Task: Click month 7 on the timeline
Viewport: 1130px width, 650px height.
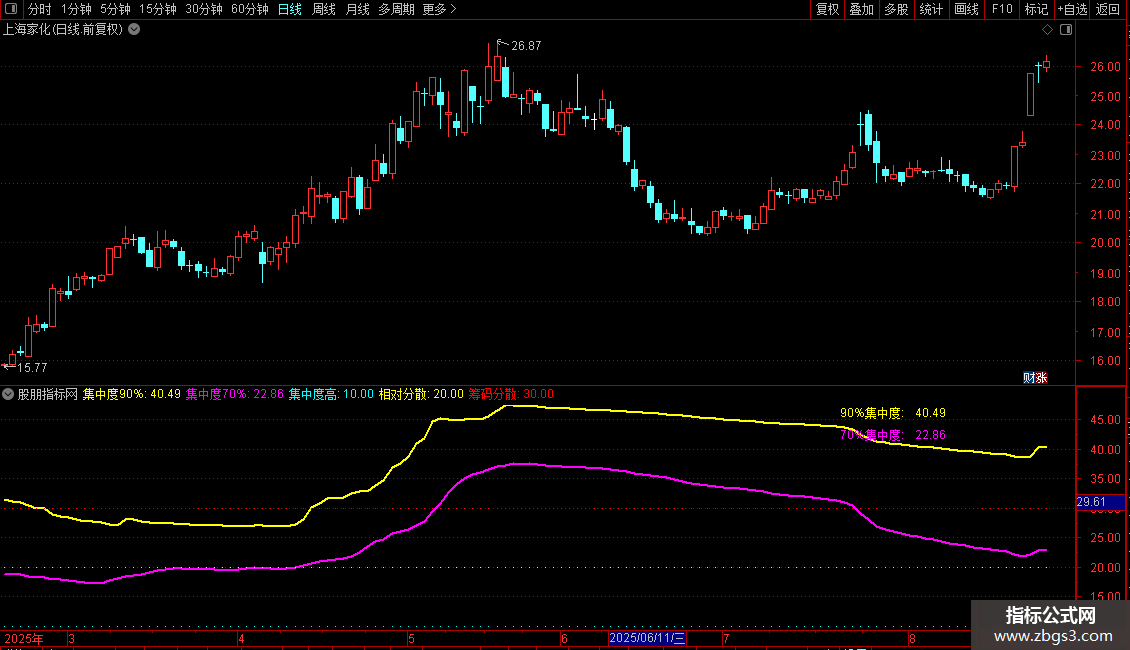Action: pos(726,638)
